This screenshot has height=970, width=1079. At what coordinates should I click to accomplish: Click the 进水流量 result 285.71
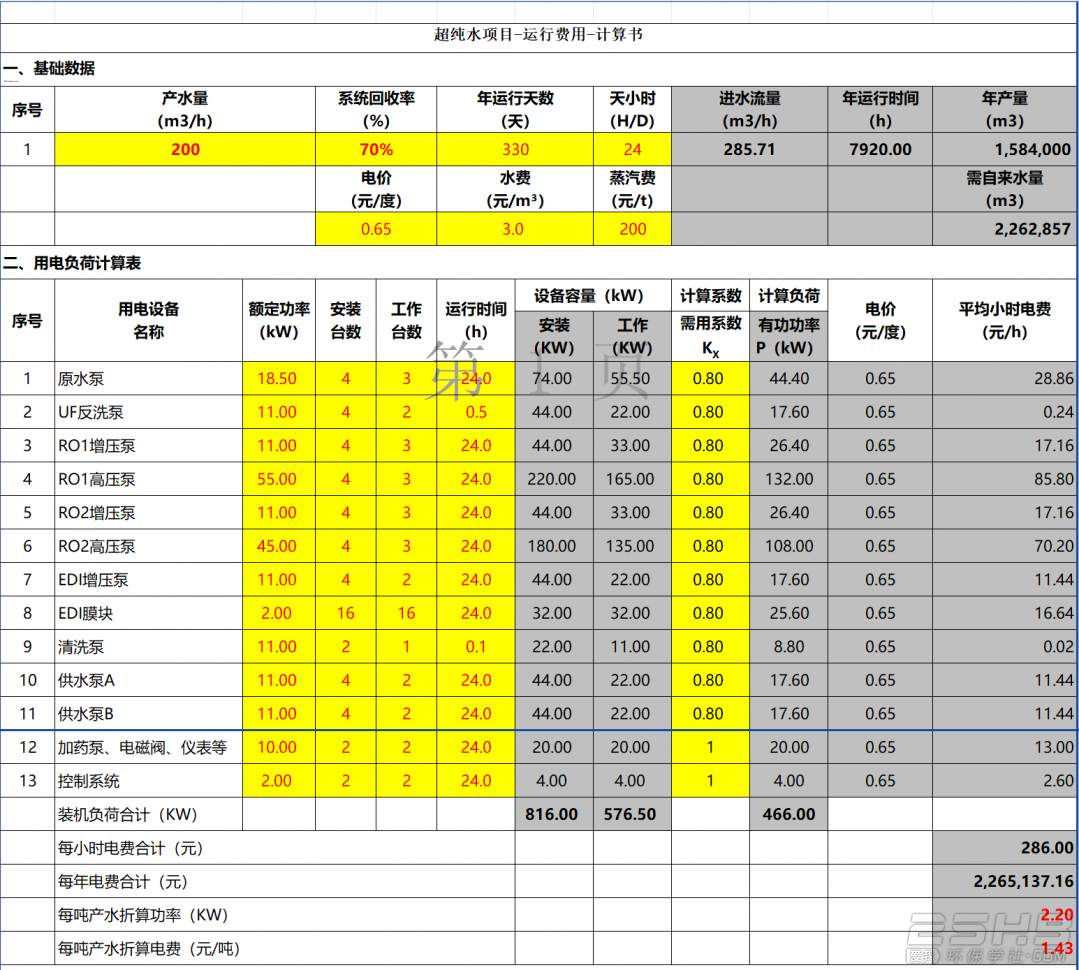(749, 149)
